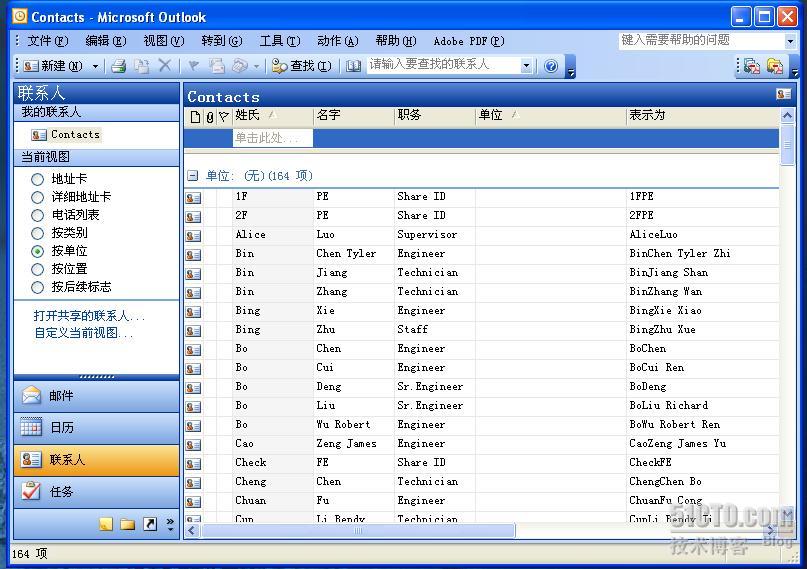
Task: Switch to the 联系人 (Contacts) pane
Action: 96,460
